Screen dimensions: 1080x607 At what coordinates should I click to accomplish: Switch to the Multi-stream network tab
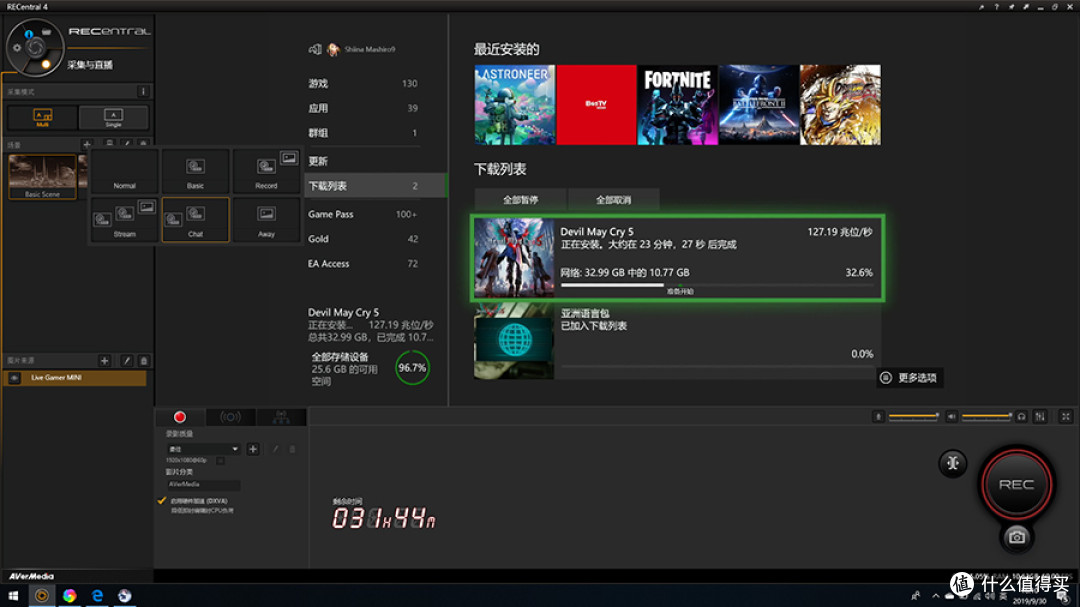click(x=281, y=417)
